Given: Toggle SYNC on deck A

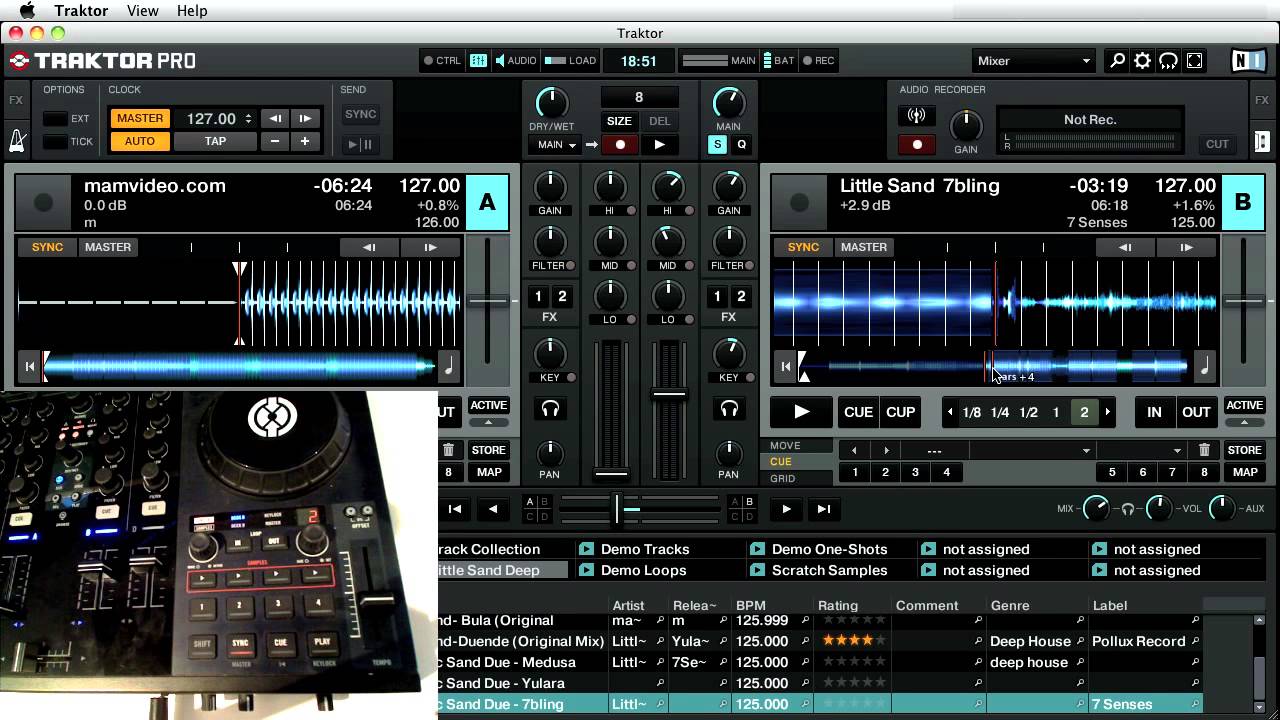Looking at the screenshot, I should [x=47, y=247].
